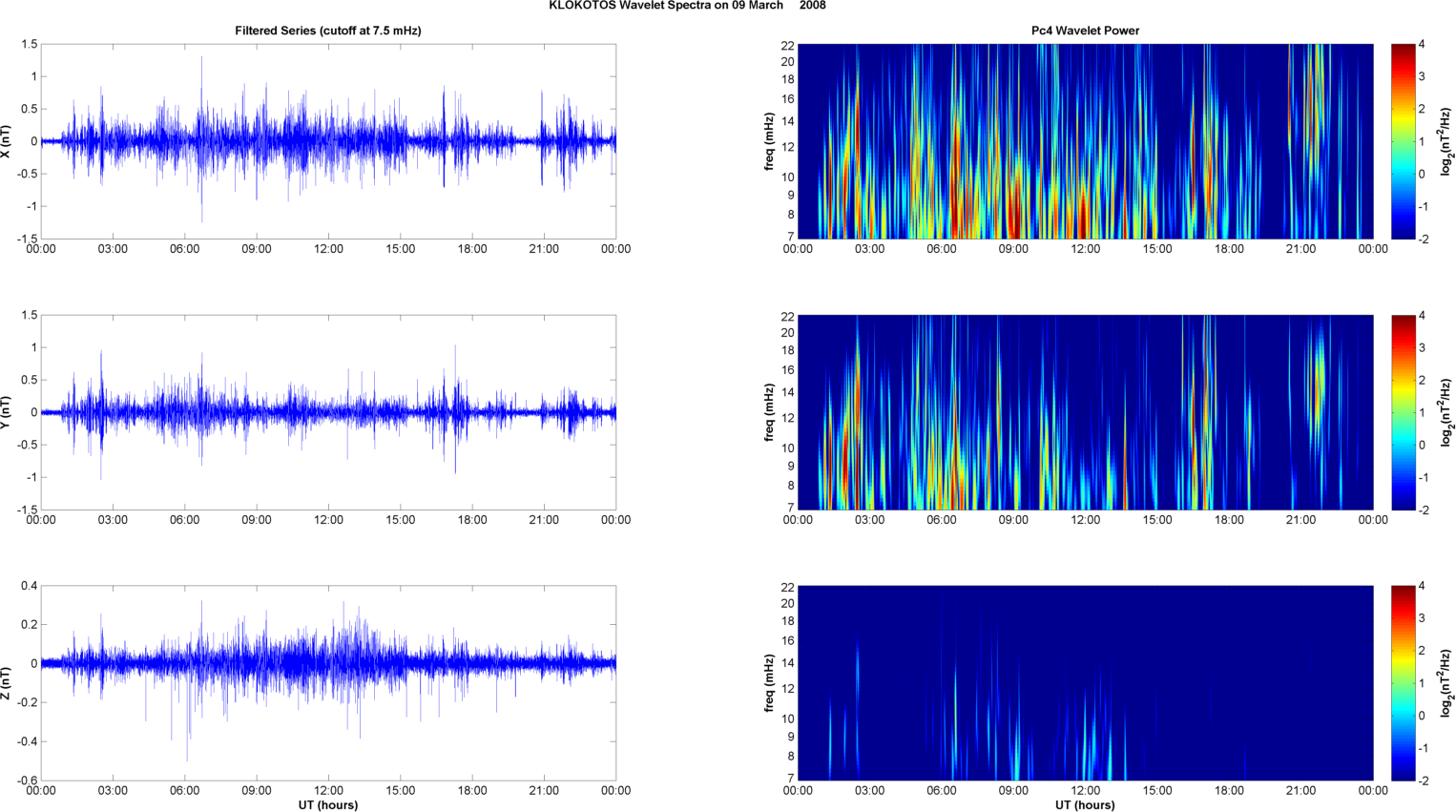This screenshot has width=1456, height=812.
Task: Click the middle colorbar's log2(nT²/Hz) label
Action: pyautogui.click(x=1446, y=412)
